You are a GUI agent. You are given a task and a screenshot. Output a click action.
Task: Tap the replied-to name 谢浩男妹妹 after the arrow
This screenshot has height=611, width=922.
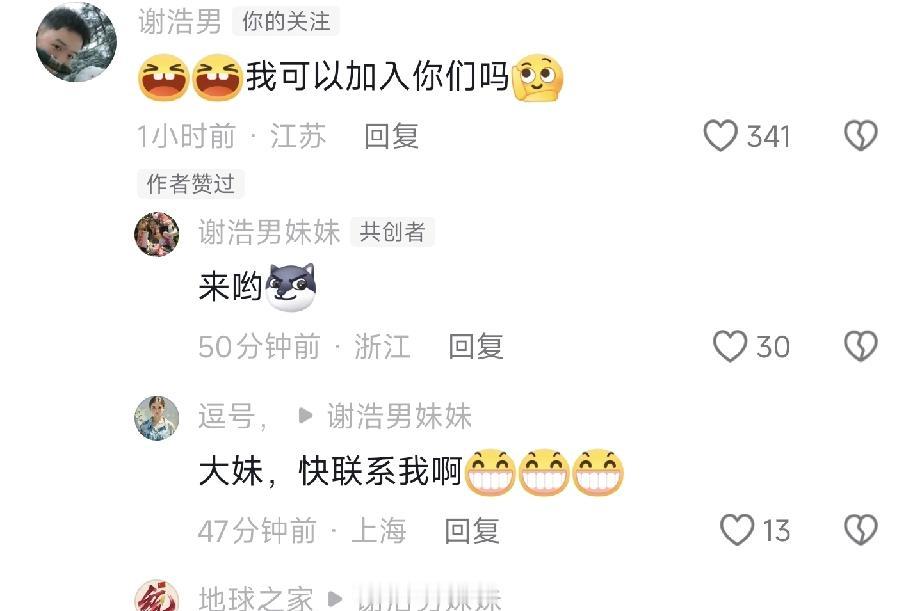399,416
